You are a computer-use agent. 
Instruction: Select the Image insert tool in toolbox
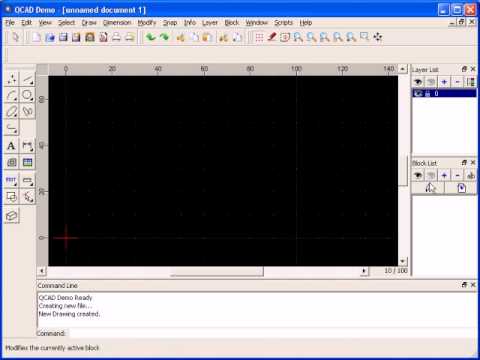(28, 162)
